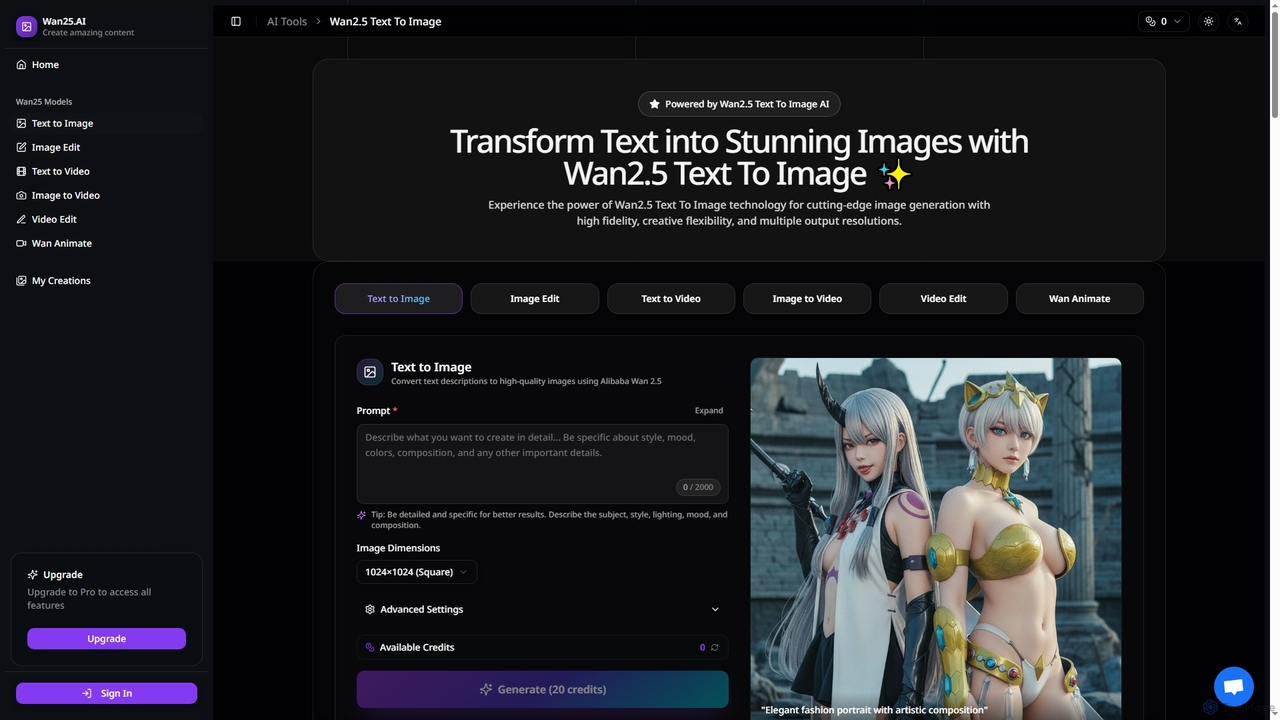The height and width of the screenshot is (720, 1280).
Task: Click Powered by Wan2.5 badge
Action: 739,104
